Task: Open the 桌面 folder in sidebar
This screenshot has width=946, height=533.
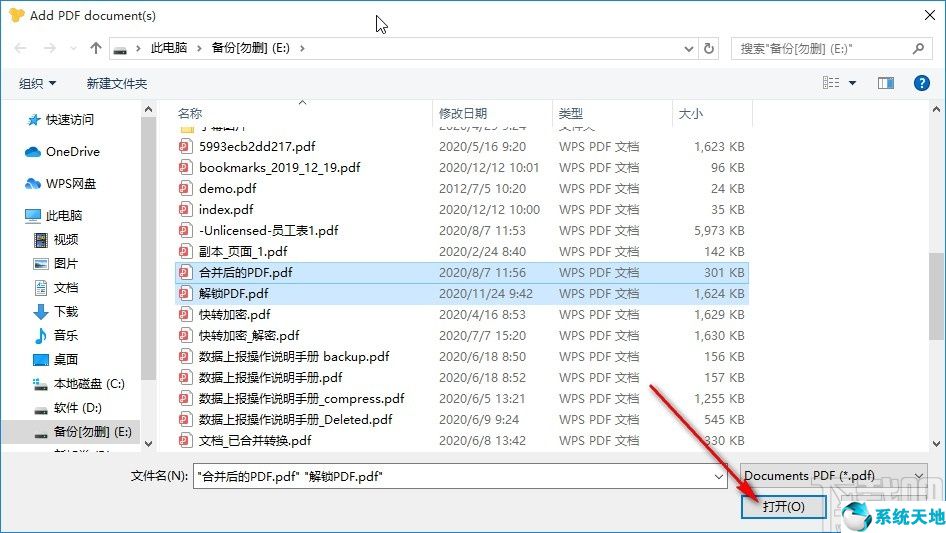Action: [56, 360]
